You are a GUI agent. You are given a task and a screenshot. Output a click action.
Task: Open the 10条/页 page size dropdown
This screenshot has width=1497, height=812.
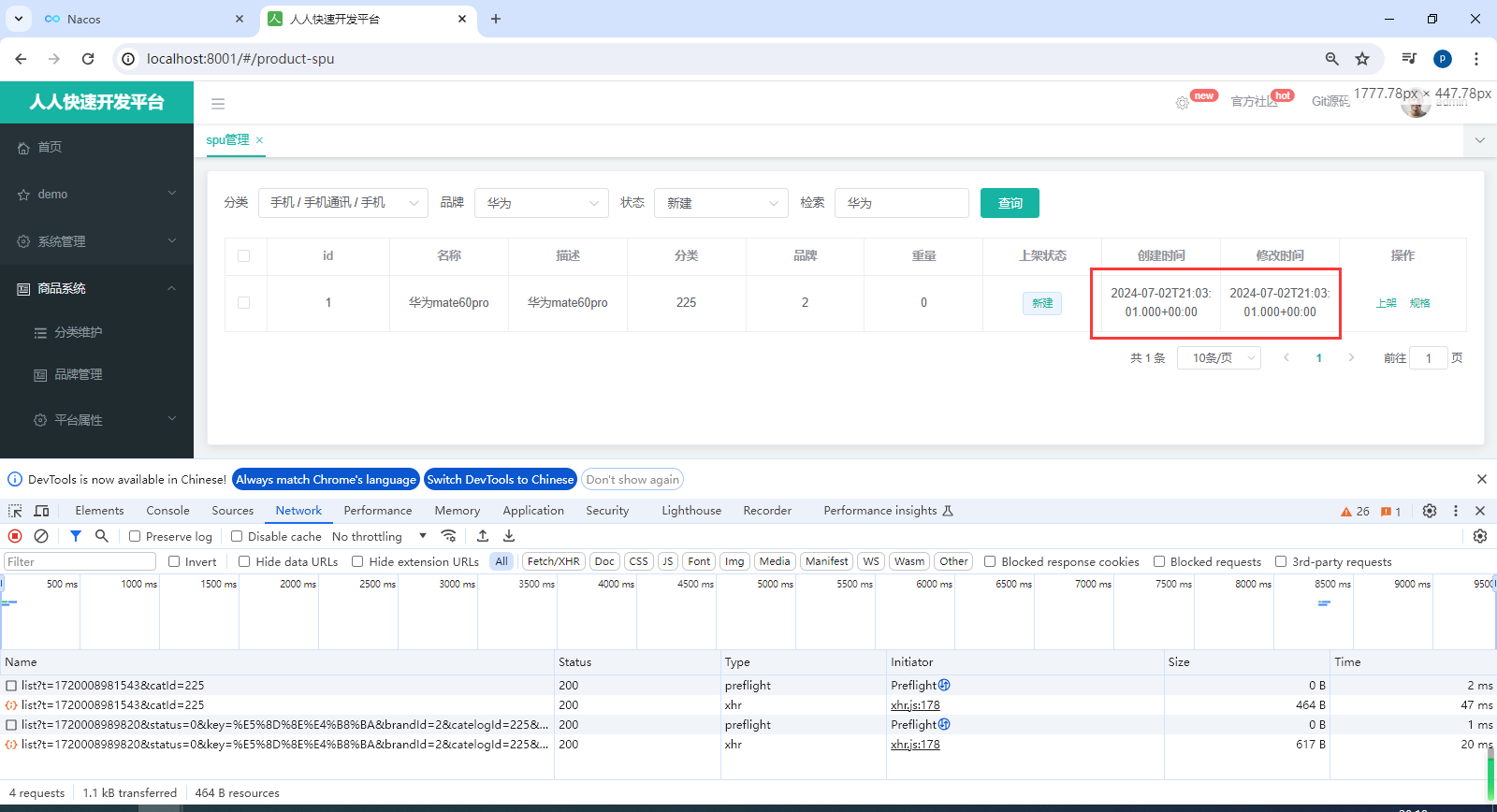tap(1219, 357)
